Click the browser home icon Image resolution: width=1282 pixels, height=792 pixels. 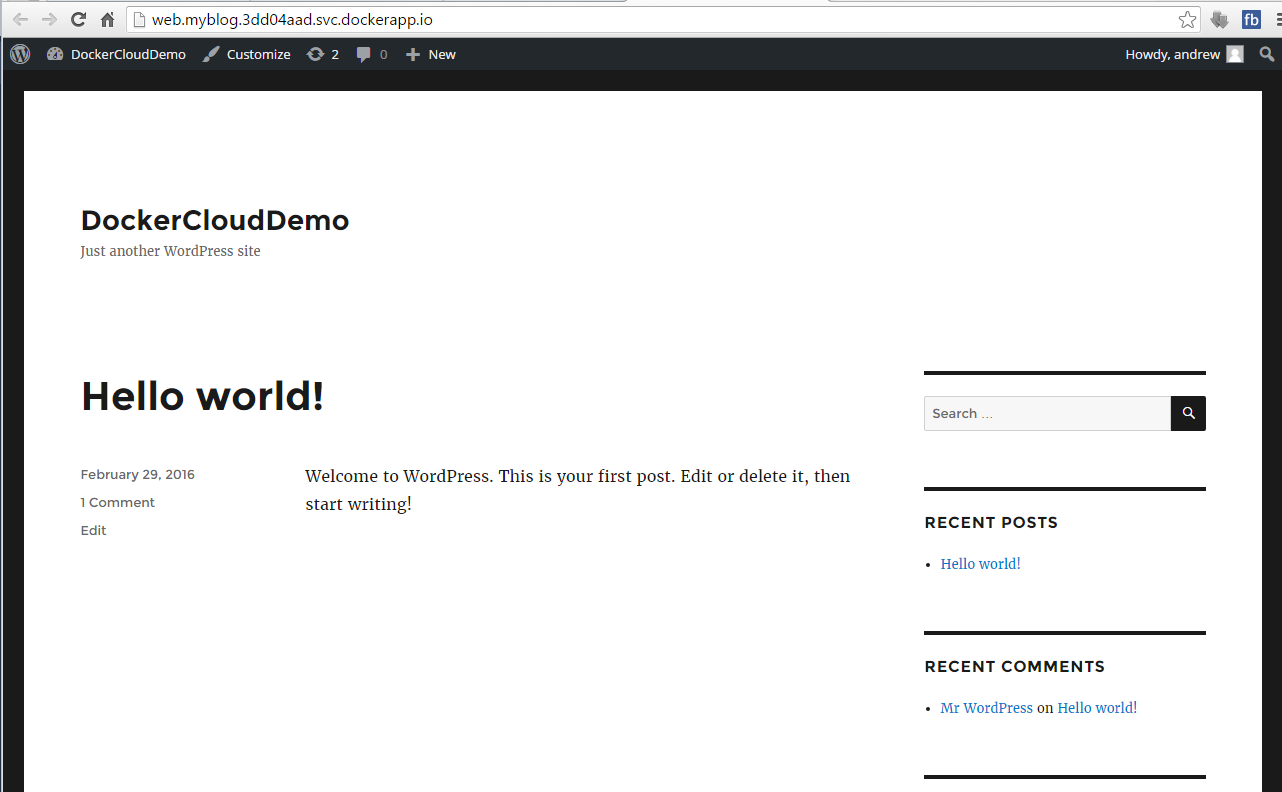point(107,20)
